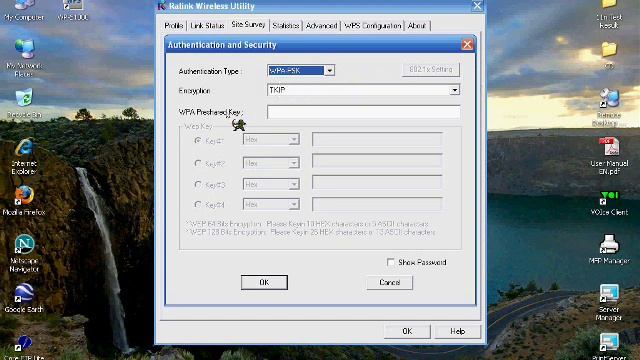Select the PrintServer shortcut icon
The image size is (640, 360).
609,346
